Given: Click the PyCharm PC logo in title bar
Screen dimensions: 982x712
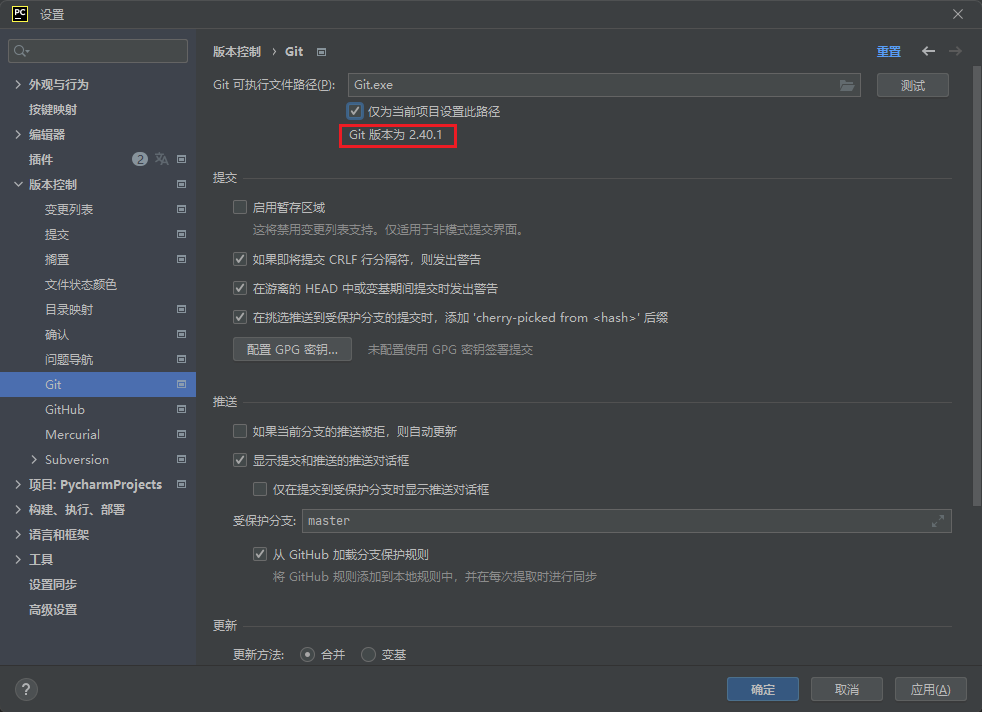Looking at the screenshot, I should click(x=20, y=14).
